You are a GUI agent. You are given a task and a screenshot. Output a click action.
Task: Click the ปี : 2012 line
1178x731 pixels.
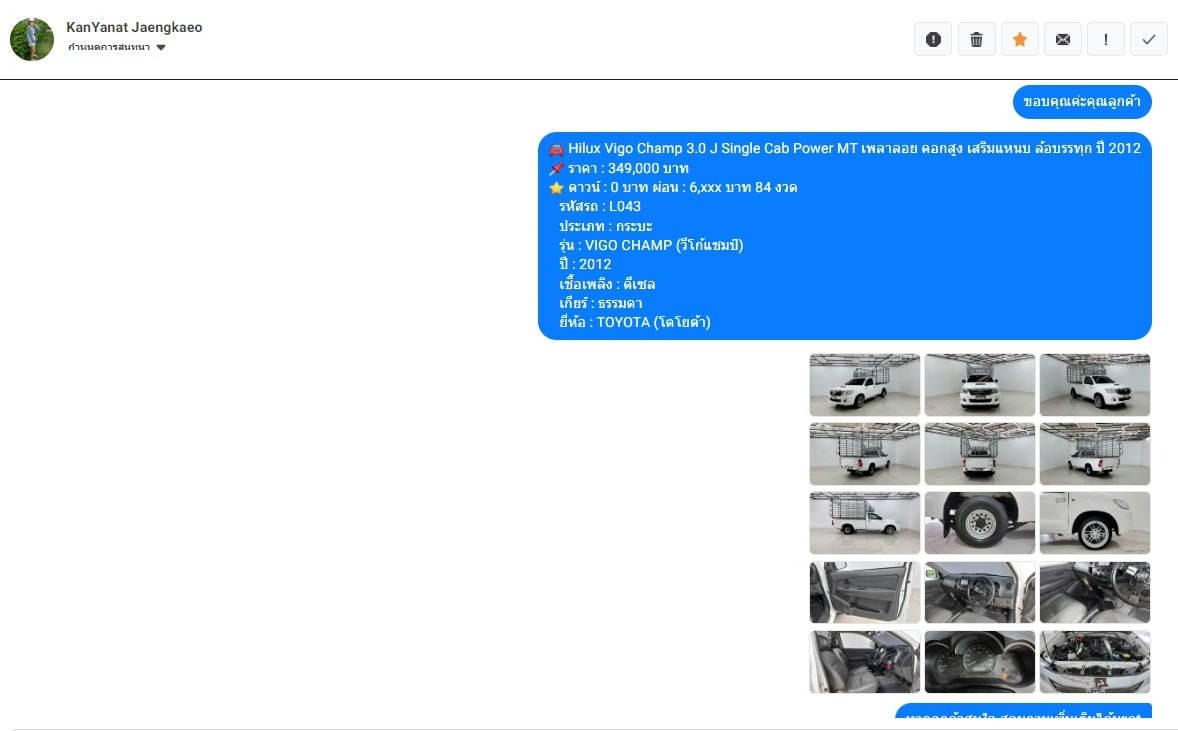(x=585, y=264)
